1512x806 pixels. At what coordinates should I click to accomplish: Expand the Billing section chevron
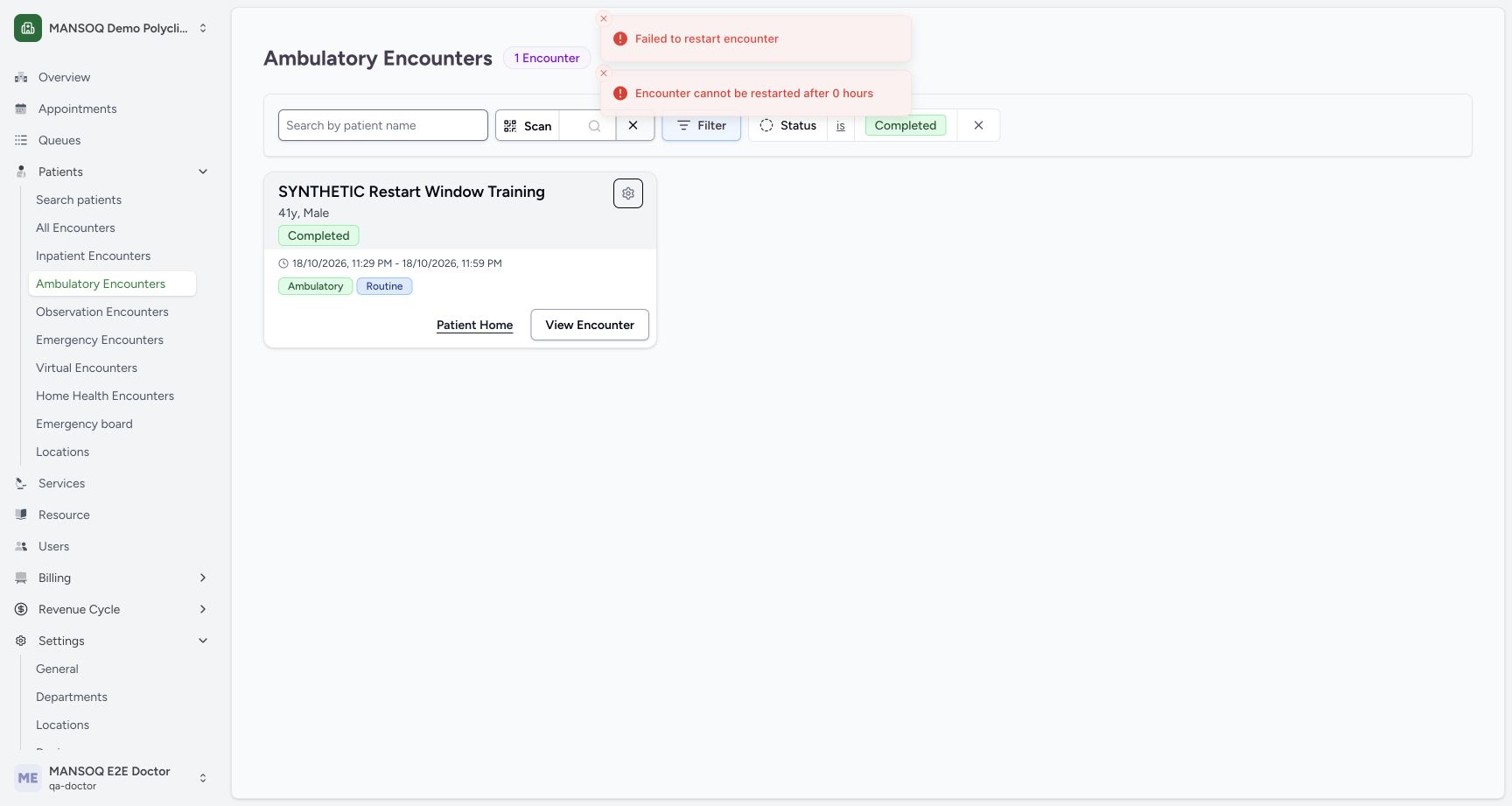point(203,578)
